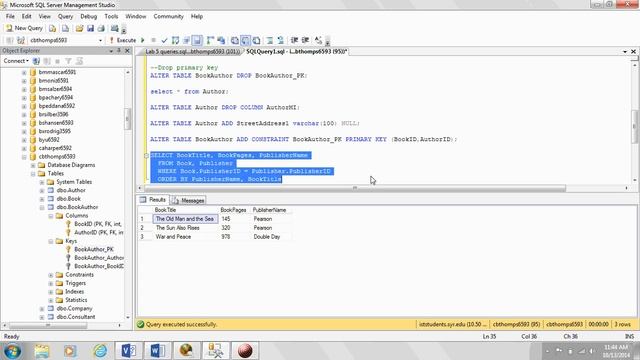The image size is (640, 360).
Task: Open the Community menu
Action: pos(169,16)
